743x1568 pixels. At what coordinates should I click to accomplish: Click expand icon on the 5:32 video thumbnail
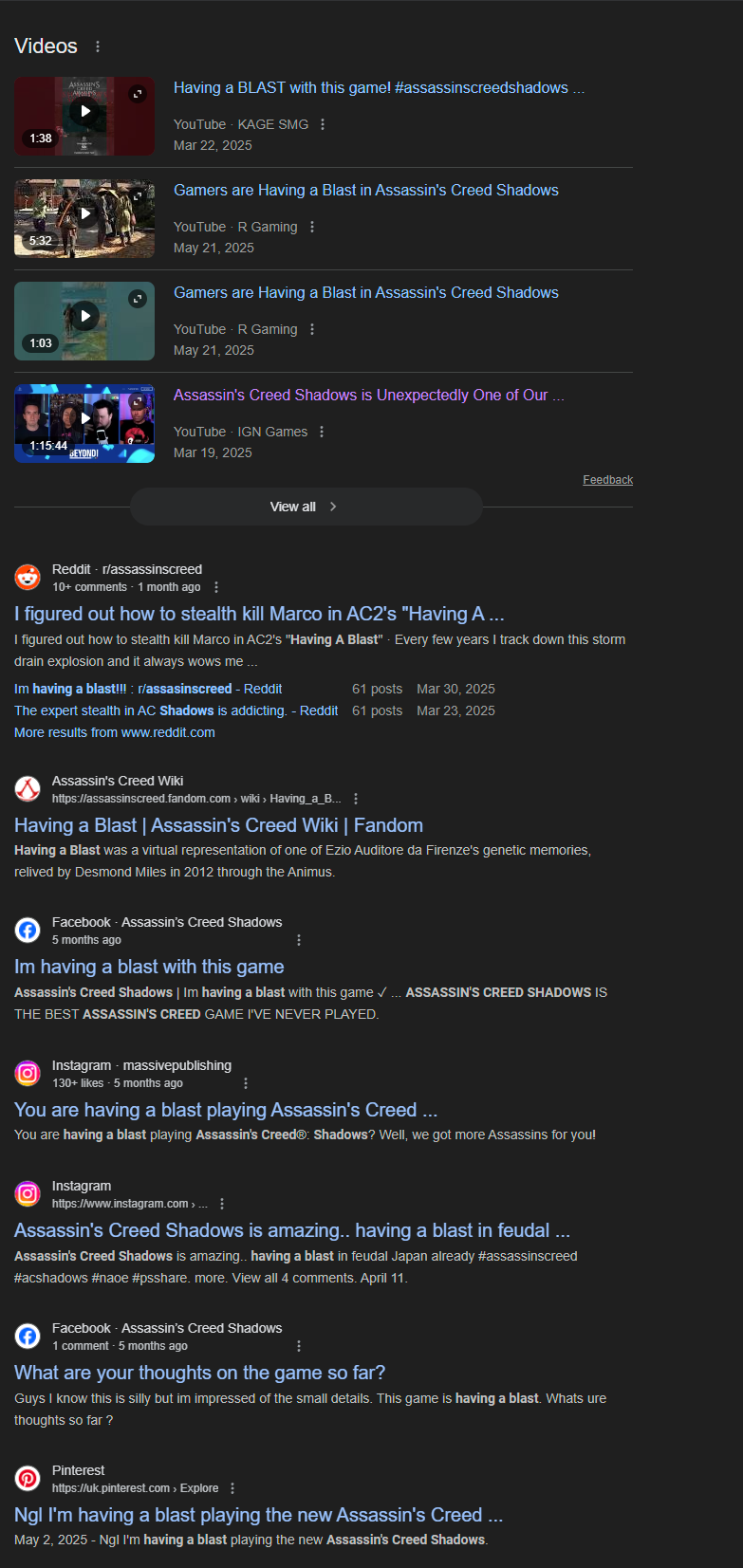(138, 195)
